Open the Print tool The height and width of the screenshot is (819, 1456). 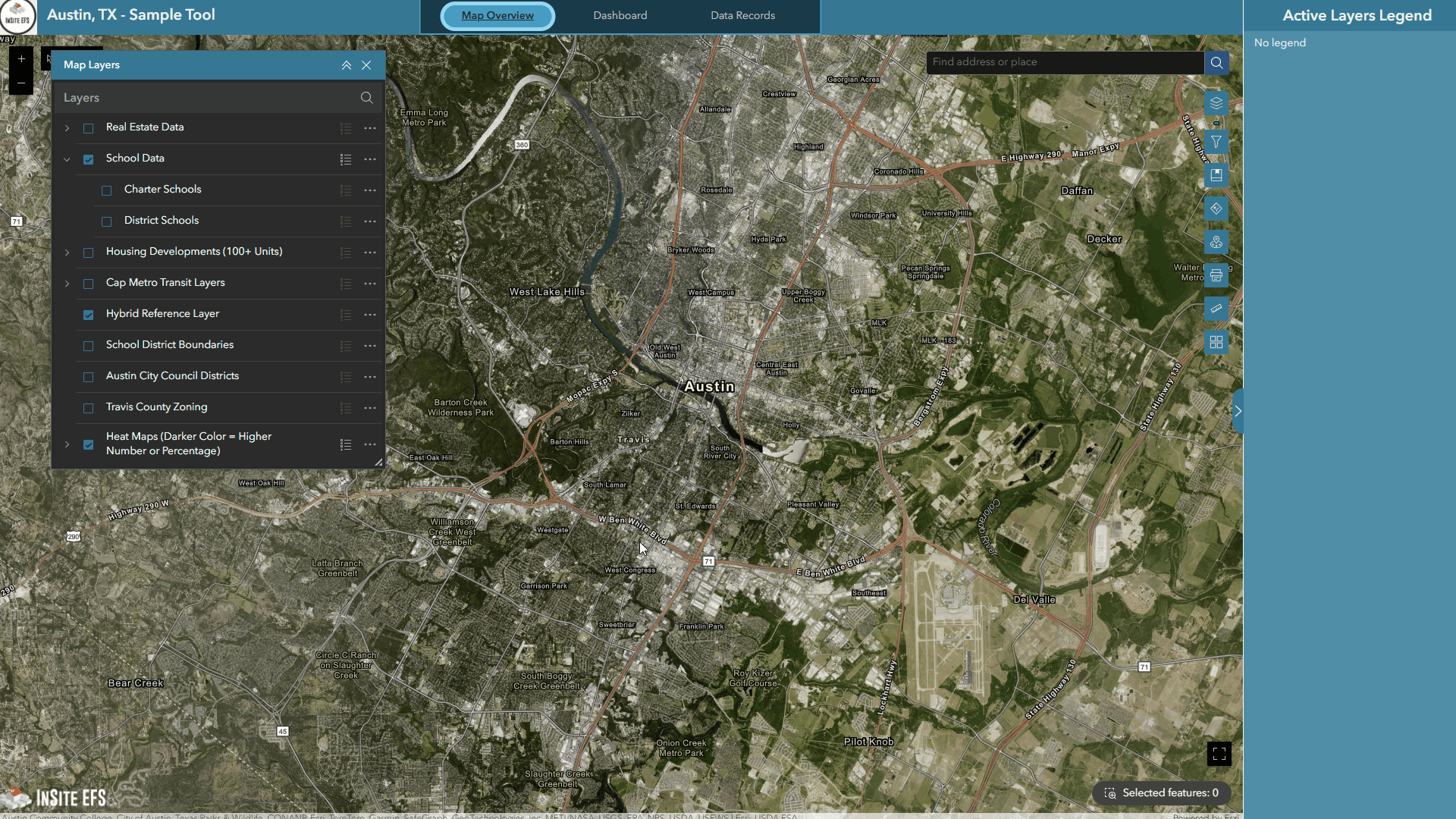pyautogui.click(x=1216, y=275)
